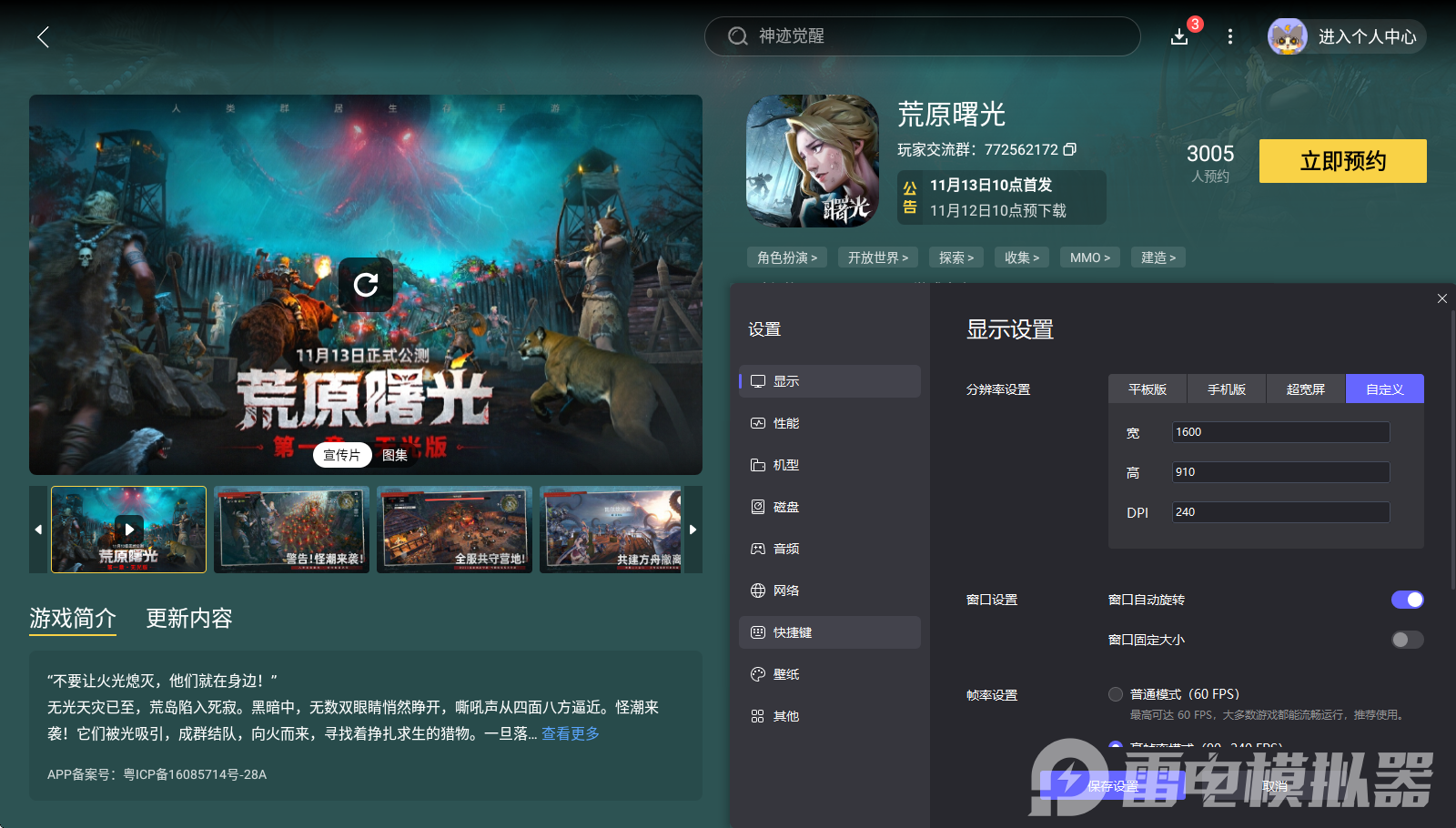Open the 机型 settings section
Screen dimensions: 1456x828
point(830,465)
